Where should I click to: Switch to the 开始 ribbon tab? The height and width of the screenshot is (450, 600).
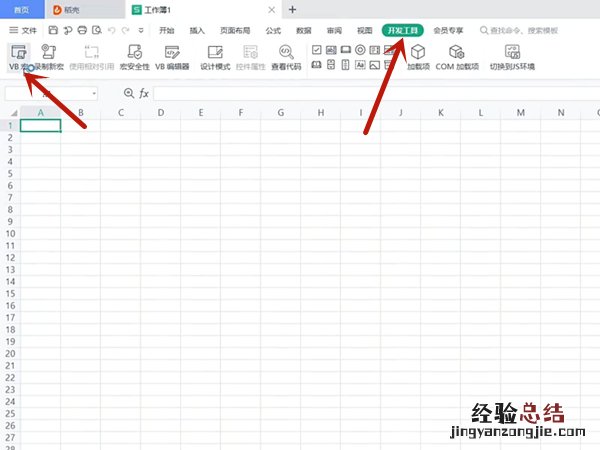(x=166, y=30)
